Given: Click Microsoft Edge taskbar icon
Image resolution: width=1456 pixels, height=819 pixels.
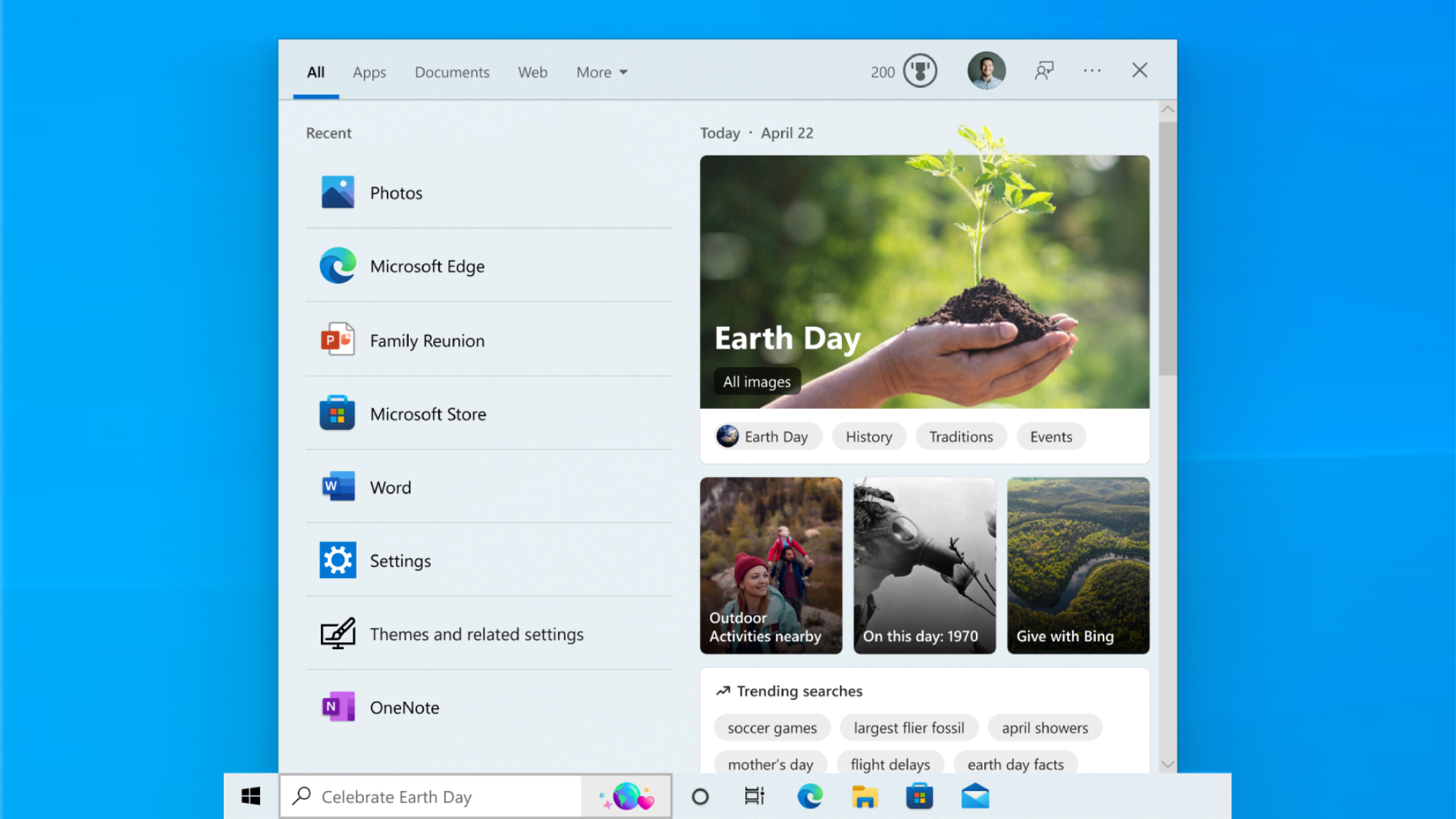Looking at the screenshot, I should pos(809,797).
